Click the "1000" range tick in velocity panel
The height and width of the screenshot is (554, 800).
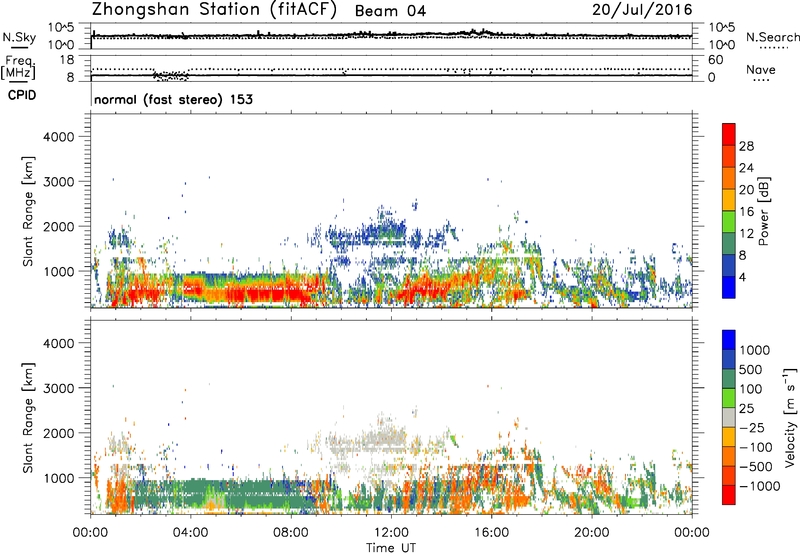(x=58, y=478)
